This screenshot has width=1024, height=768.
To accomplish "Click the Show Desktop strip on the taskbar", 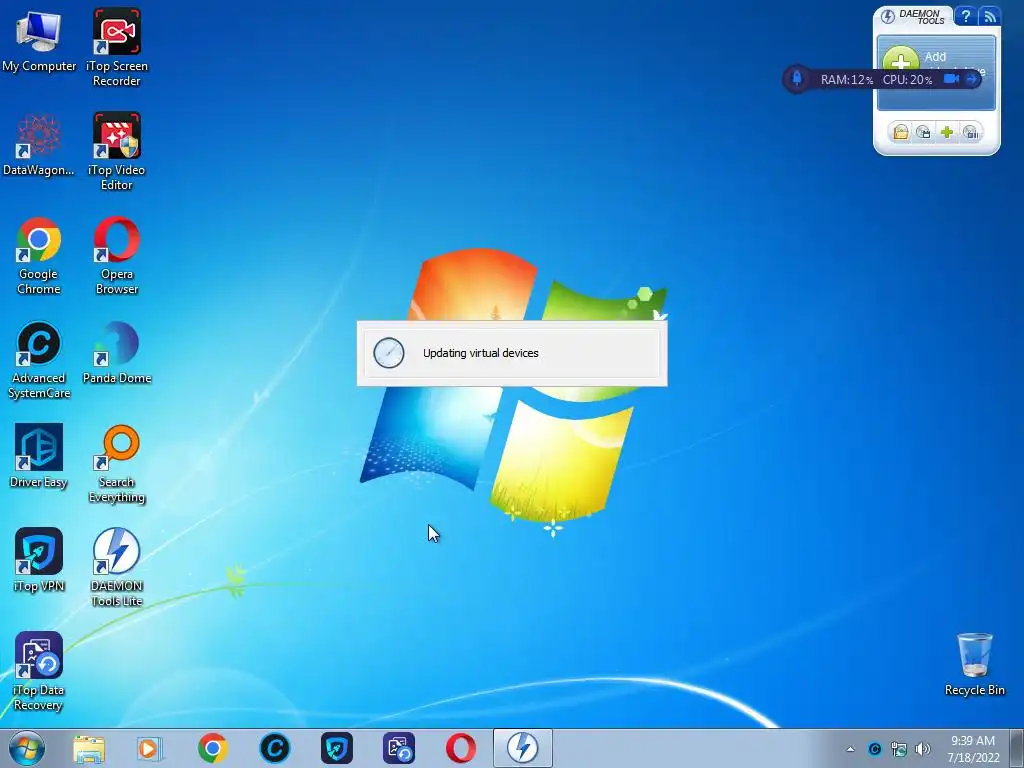I will (1017, 748).
